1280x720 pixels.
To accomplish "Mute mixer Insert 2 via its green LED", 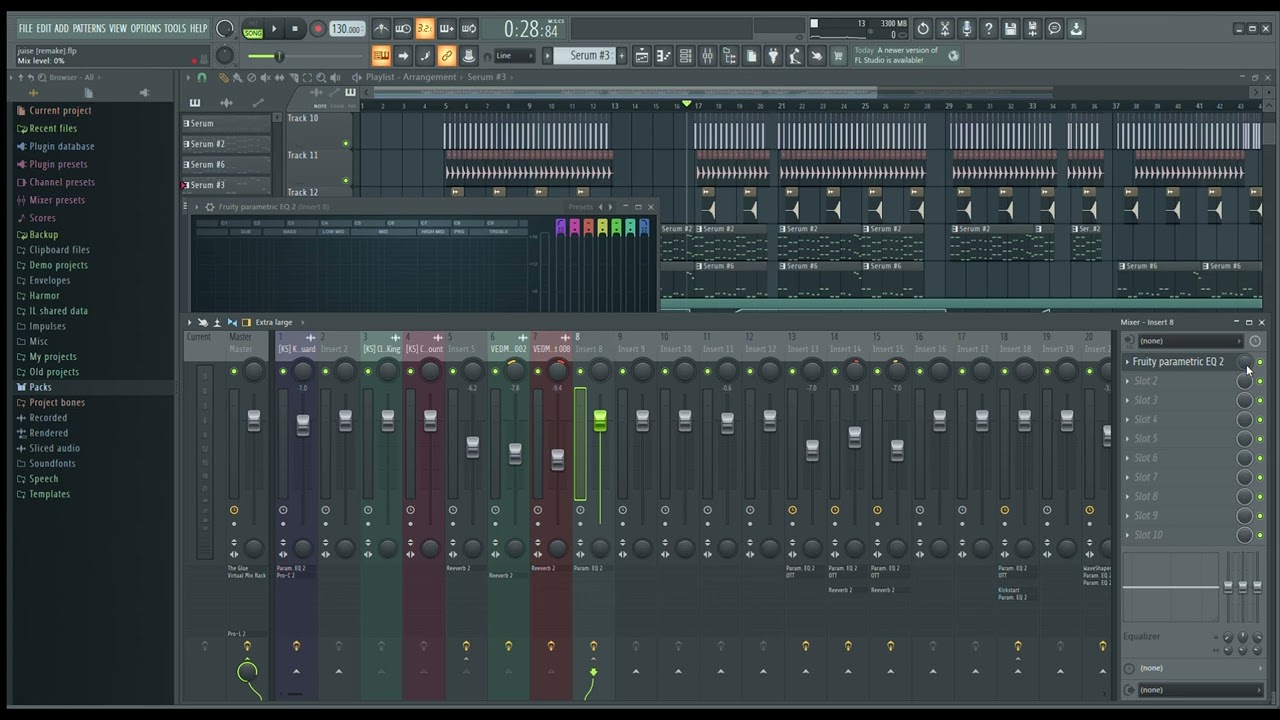I will pyautogui.click(x=325, y=371).
